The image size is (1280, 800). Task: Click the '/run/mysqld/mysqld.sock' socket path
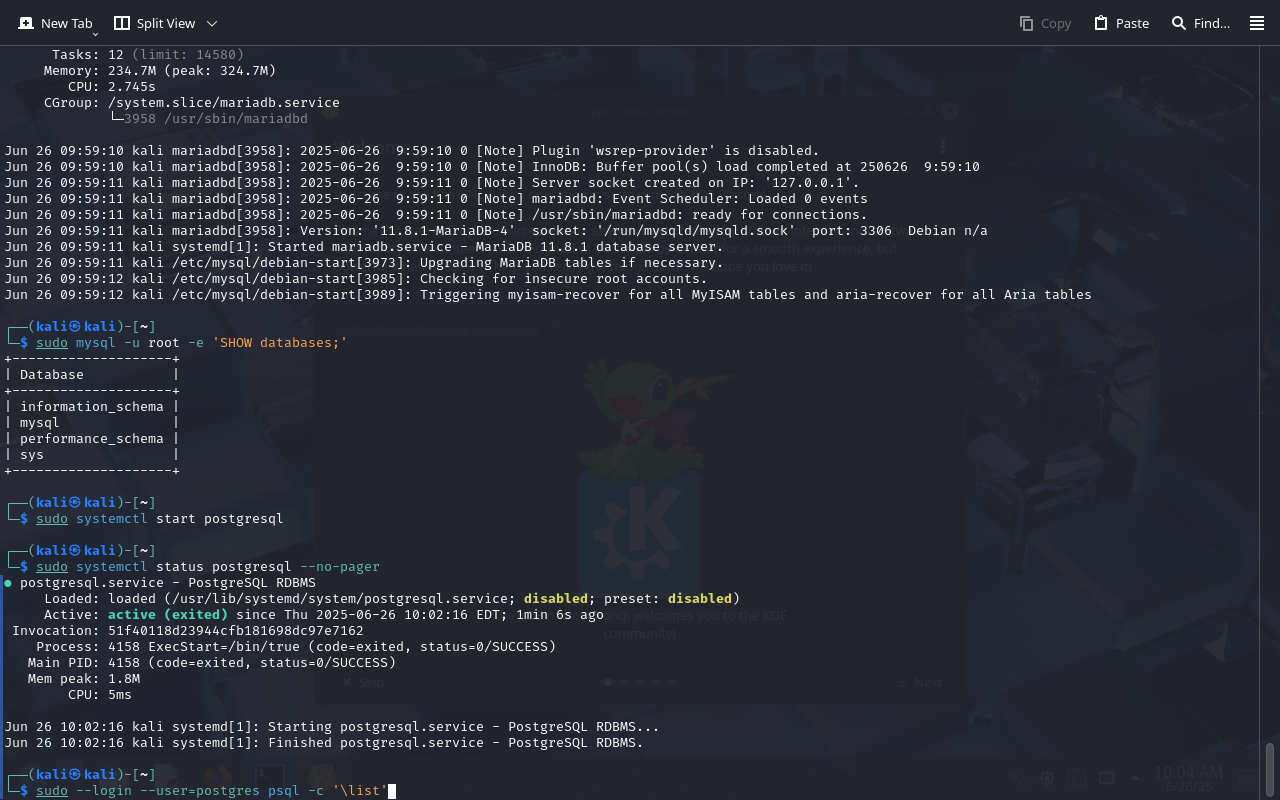696,231
